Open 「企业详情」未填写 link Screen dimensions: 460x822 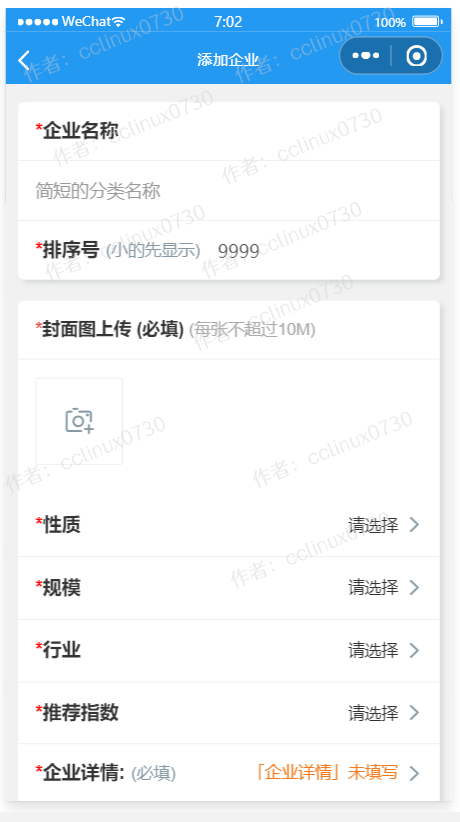click(x=327, y=773)
